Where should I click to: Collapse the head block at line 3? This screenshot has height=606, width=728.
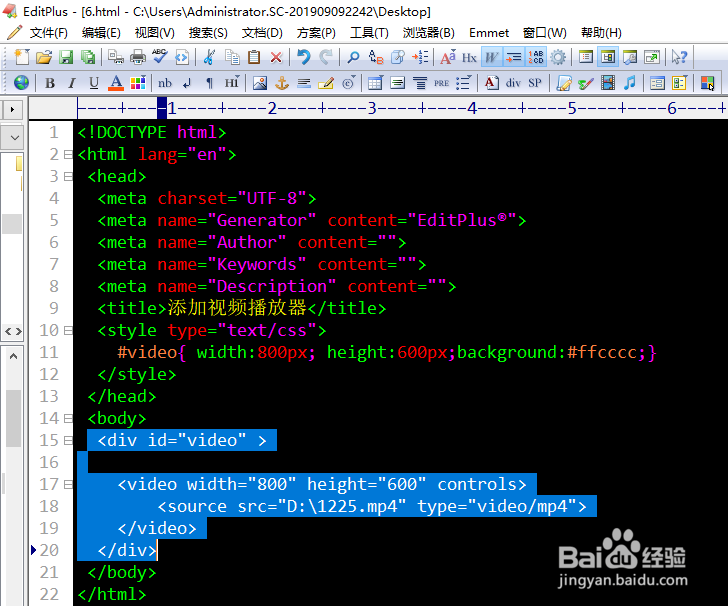point(68,176)
